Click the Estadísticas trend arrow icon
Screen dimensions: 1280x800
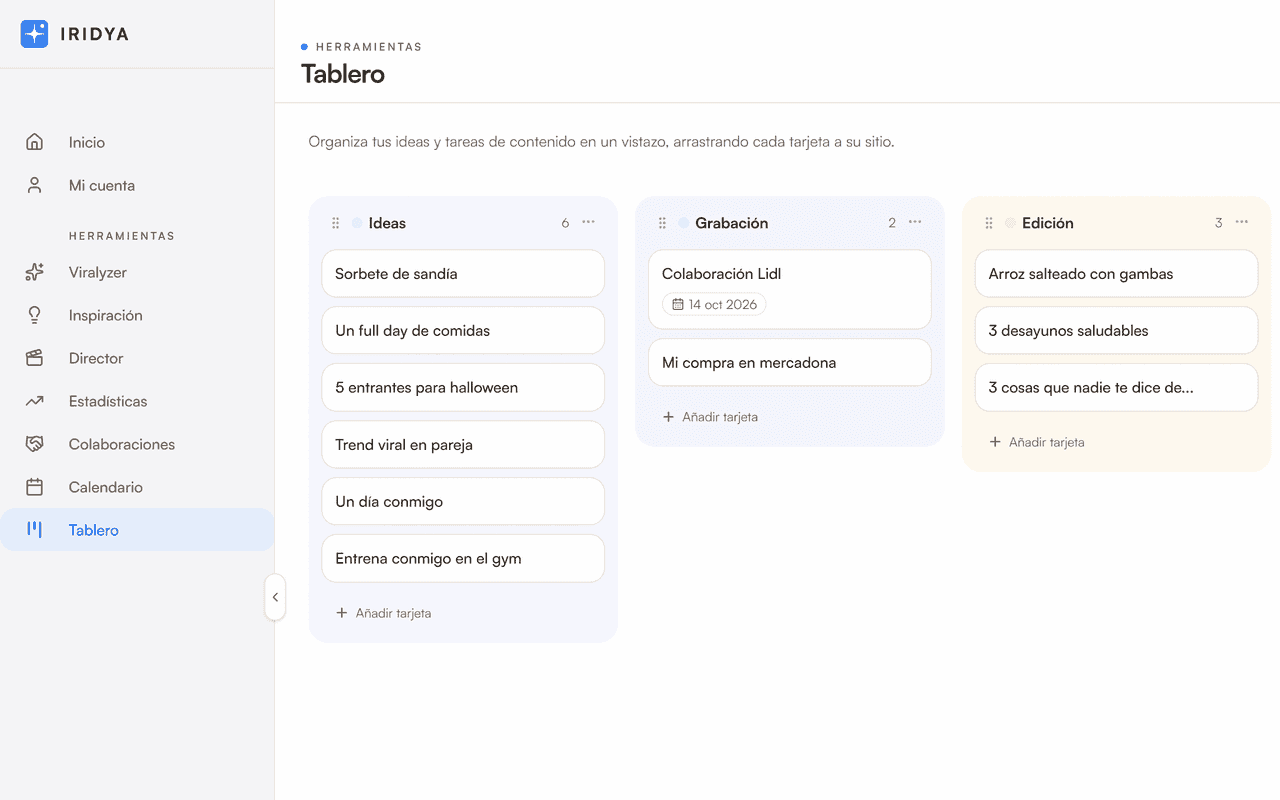[x=35, y=401]
